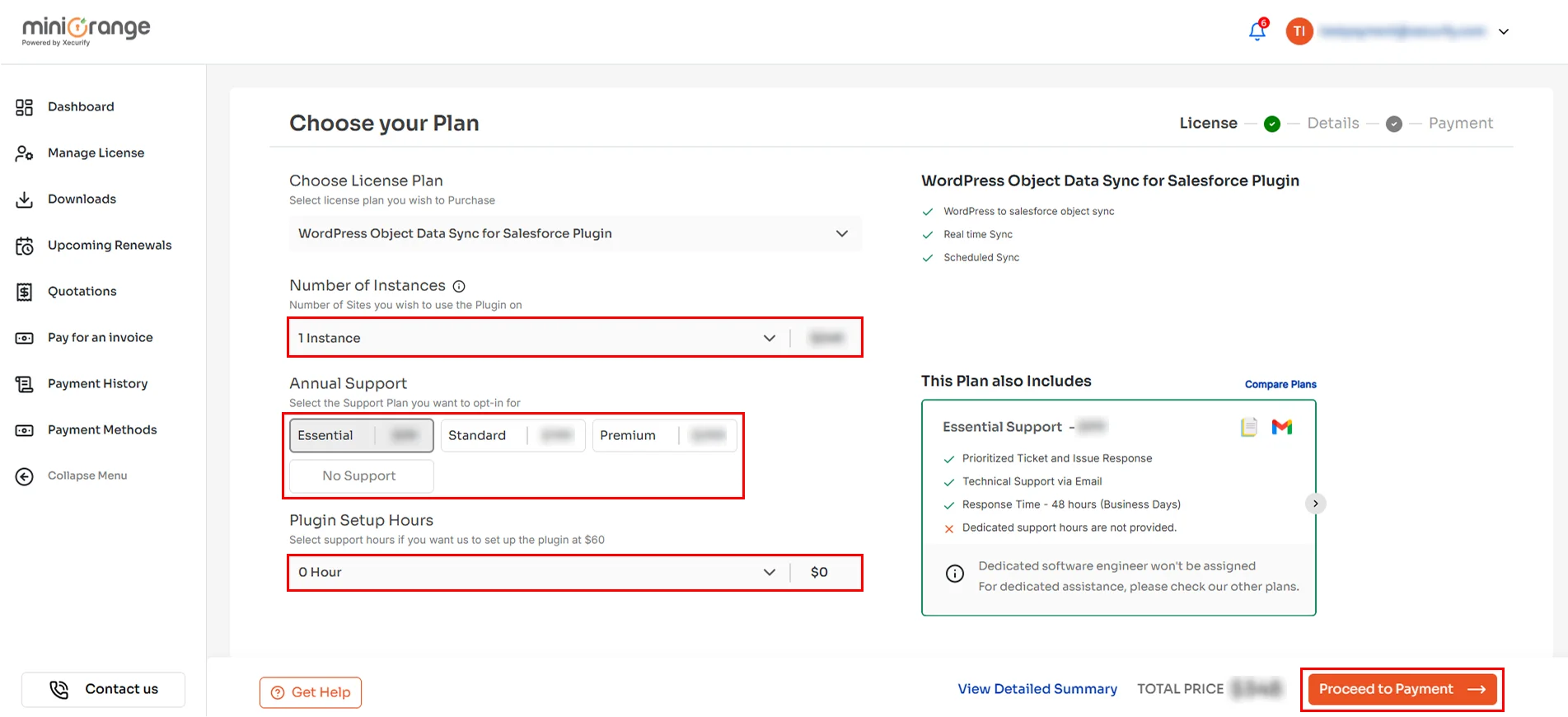Open the license plan dropdown
The width and height of the screenshot is (1568, 717).
tap(575, 233)
